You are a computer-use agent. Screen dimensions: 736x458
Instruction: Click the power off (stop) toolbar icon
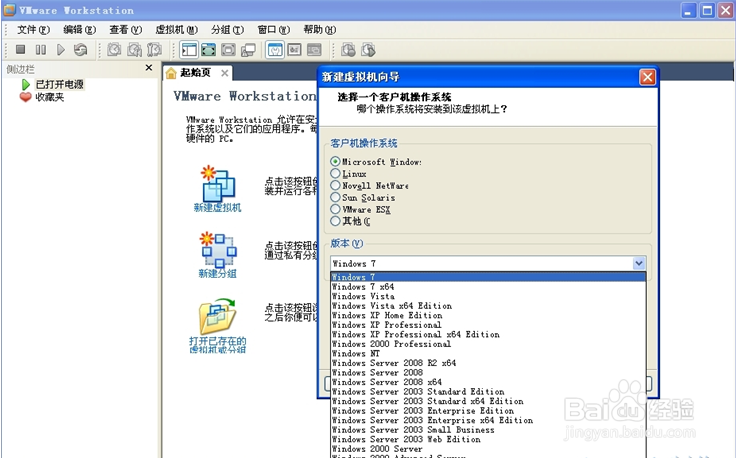point(20,49)
